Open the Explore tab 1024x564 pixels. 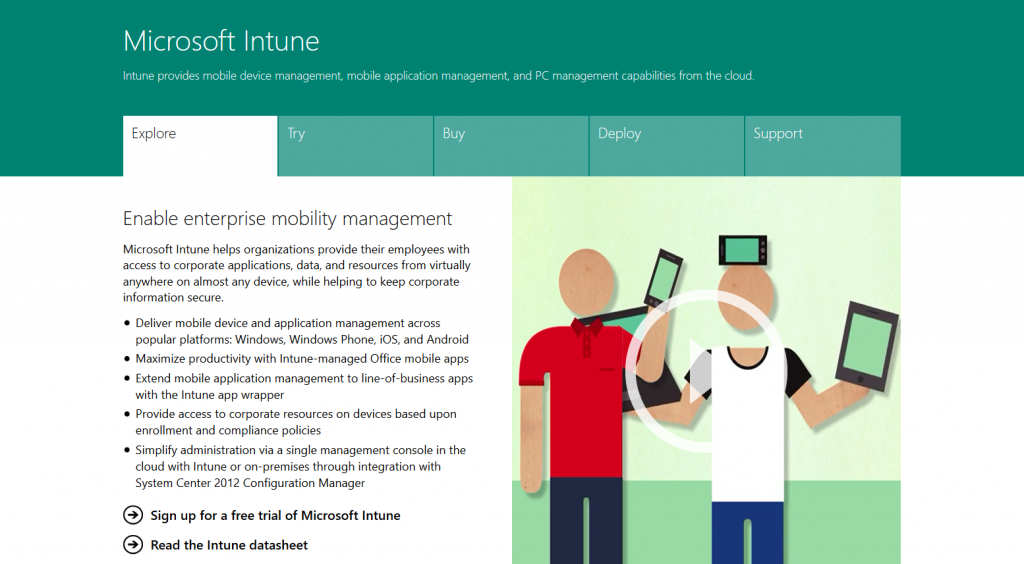pyautogui.click(x=200, y=146)
